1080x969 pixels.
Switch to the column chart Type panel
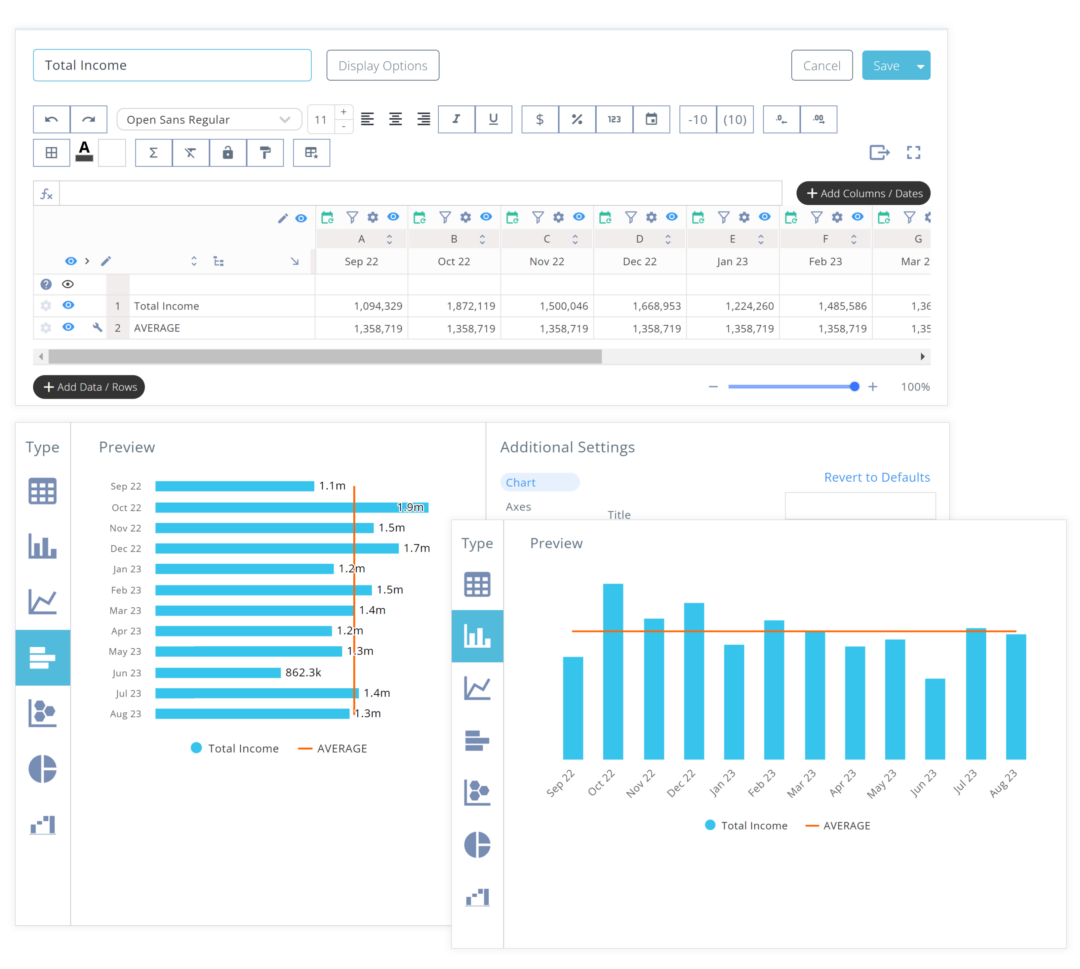click(x=477, y=635)
